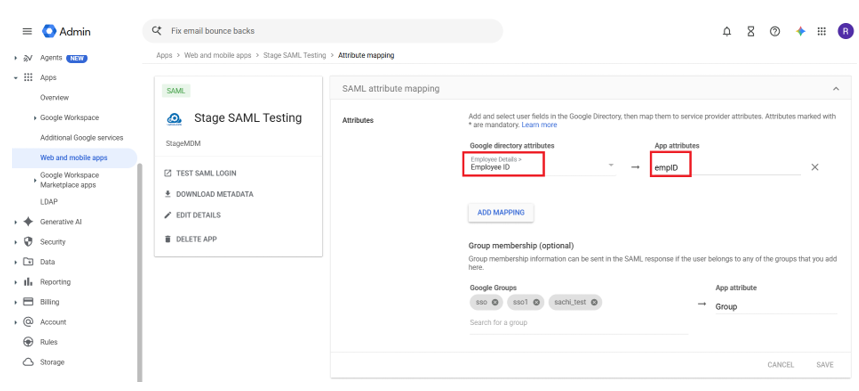Edit the Group app attribute field

tap(776, 307)
